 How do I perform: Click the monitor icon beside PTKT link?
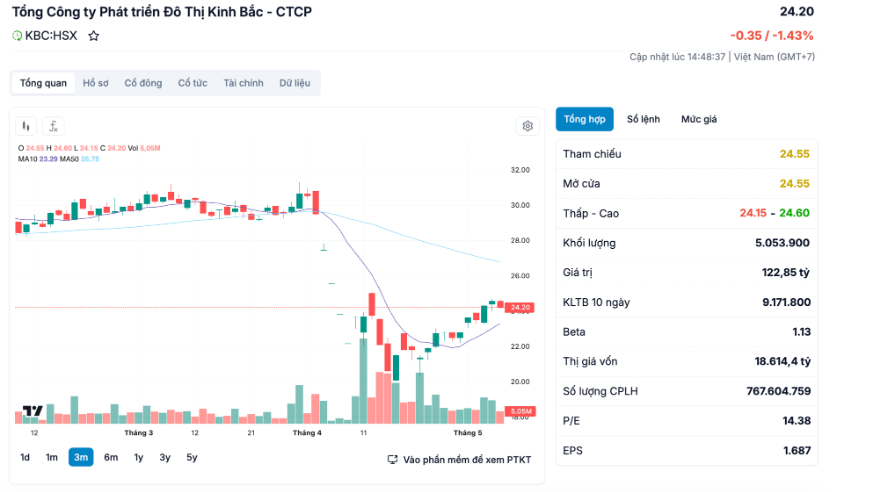(393, 459)
